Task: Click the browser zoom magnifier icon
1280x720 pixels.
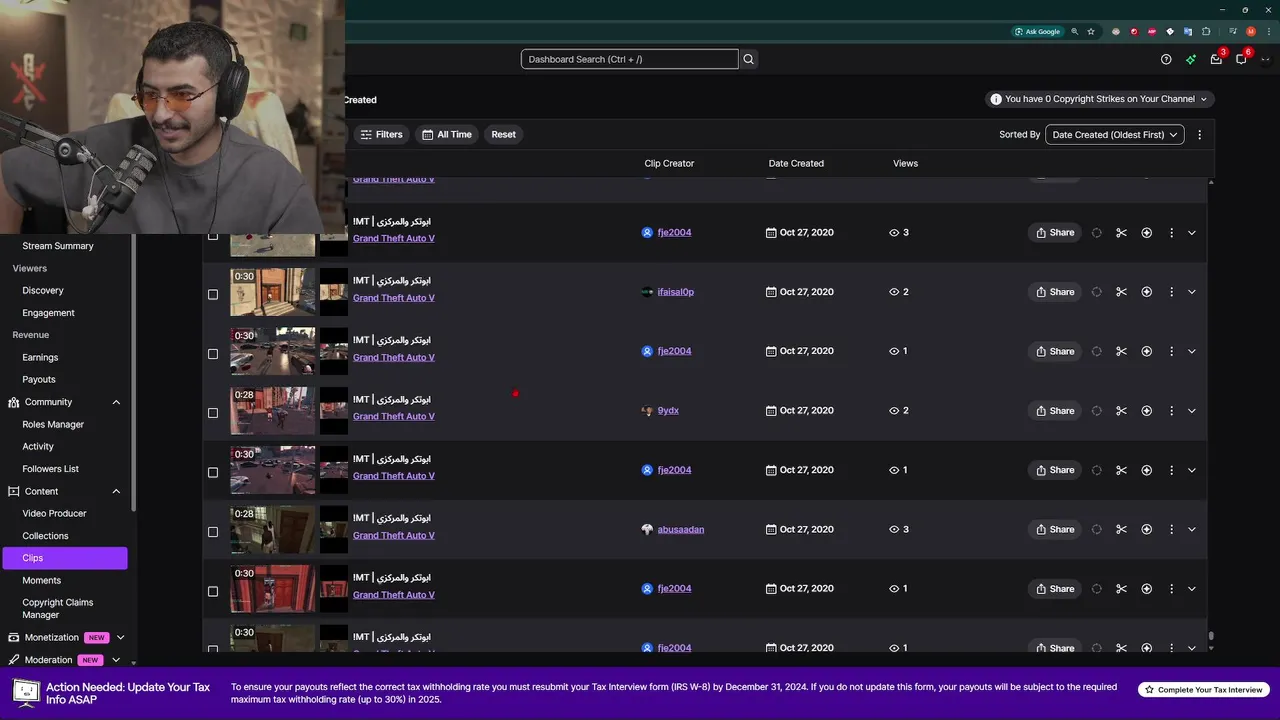Action: 1075,31
